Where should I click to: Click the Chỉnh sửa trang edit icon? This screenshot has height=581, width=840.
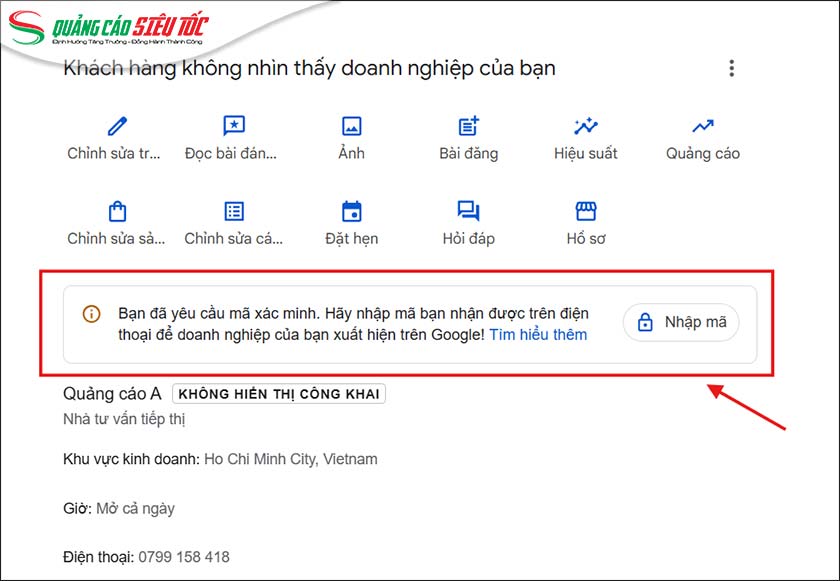click(116, 126)
